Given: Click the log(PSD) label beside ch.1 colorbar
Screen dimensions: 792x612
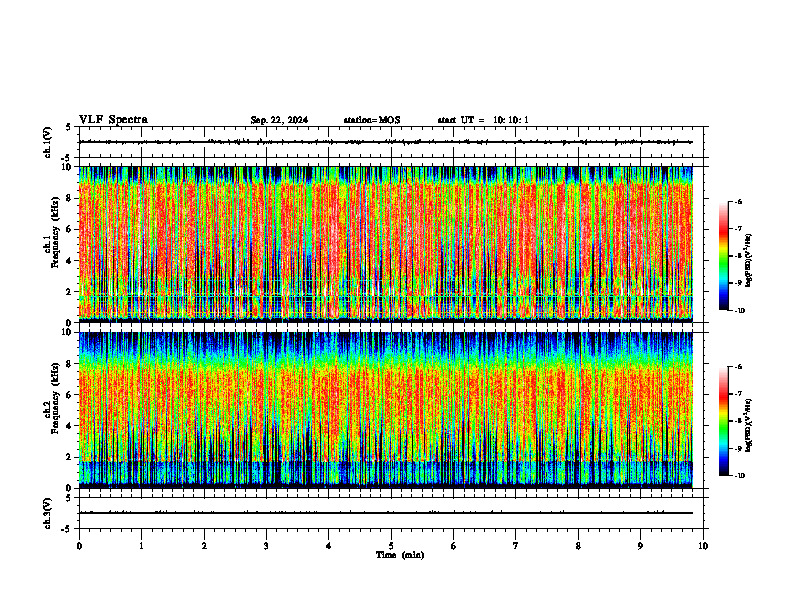Looking at the screenshot, I should coord(749,260).
